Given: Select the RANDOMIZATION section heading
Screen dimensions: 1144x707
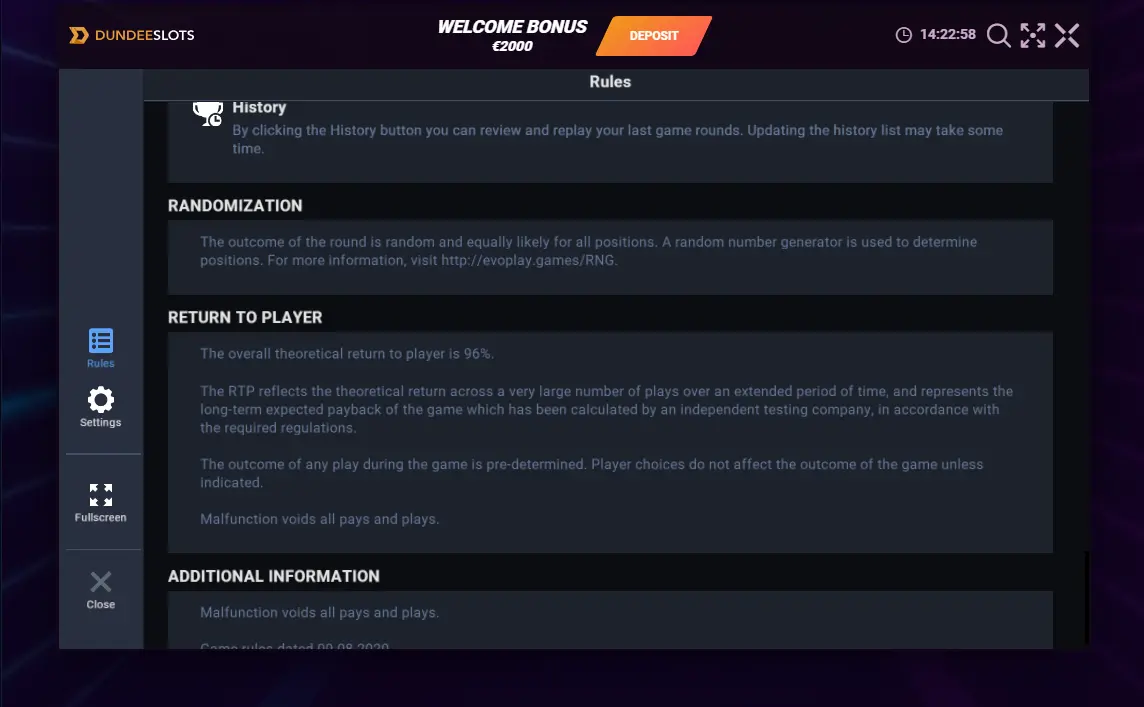Looking at the screenshot, I should 235,206.
